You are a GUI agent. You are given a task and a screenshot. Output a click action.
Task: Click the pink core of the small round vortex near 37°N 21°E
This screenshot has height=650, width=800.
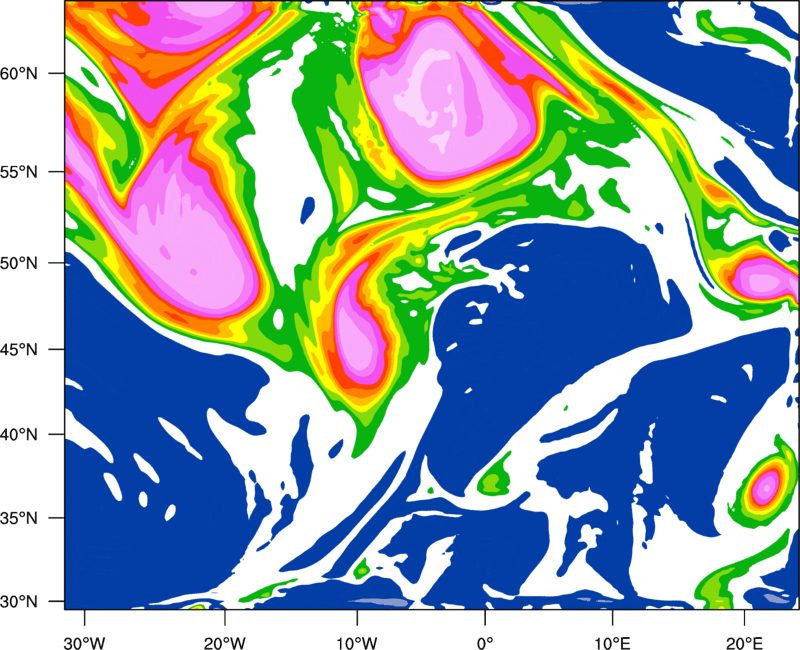[x=765, y=487]
